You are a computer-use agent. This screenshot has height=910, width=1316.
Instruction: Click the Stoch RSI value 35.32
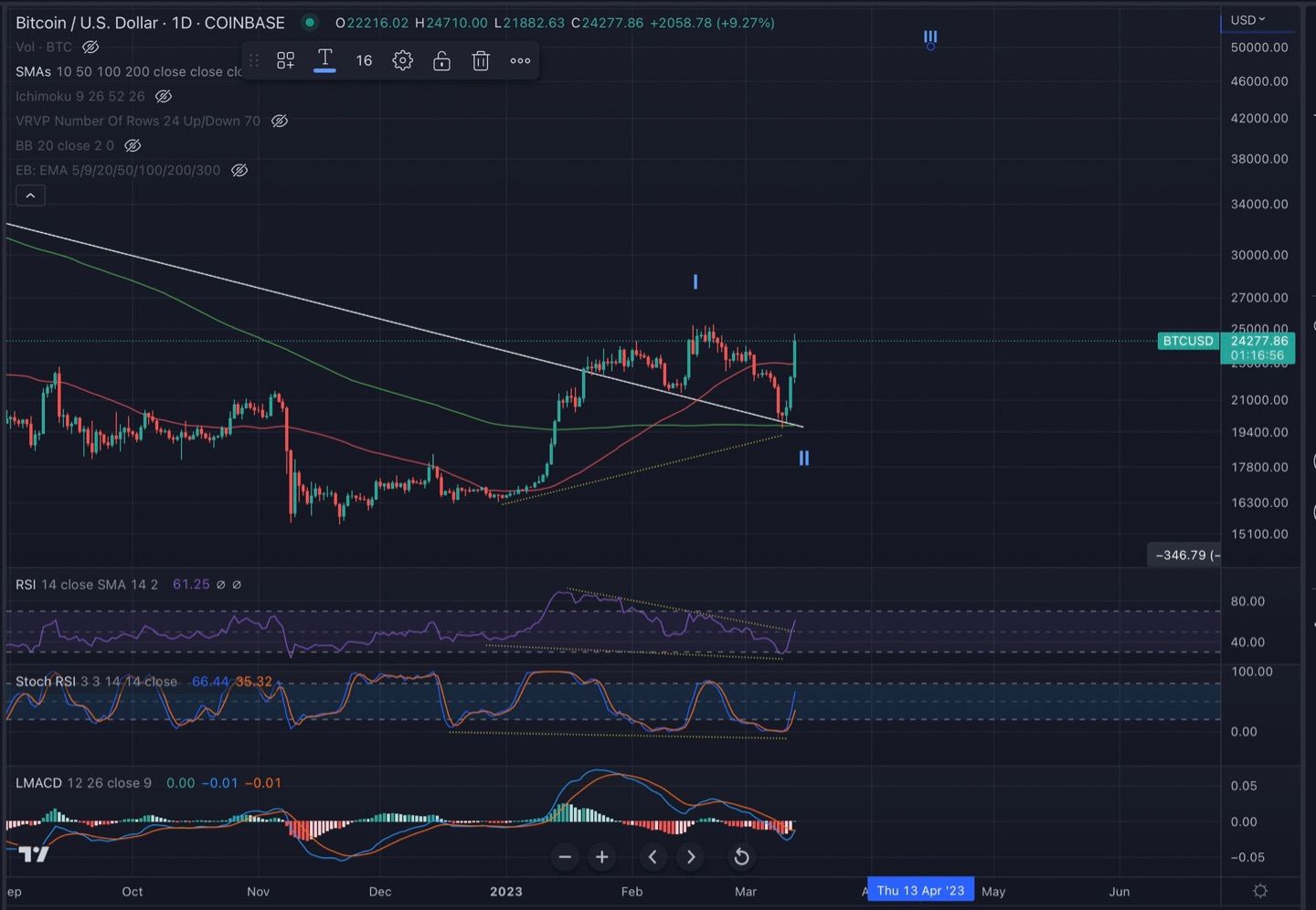pos(253,682)
